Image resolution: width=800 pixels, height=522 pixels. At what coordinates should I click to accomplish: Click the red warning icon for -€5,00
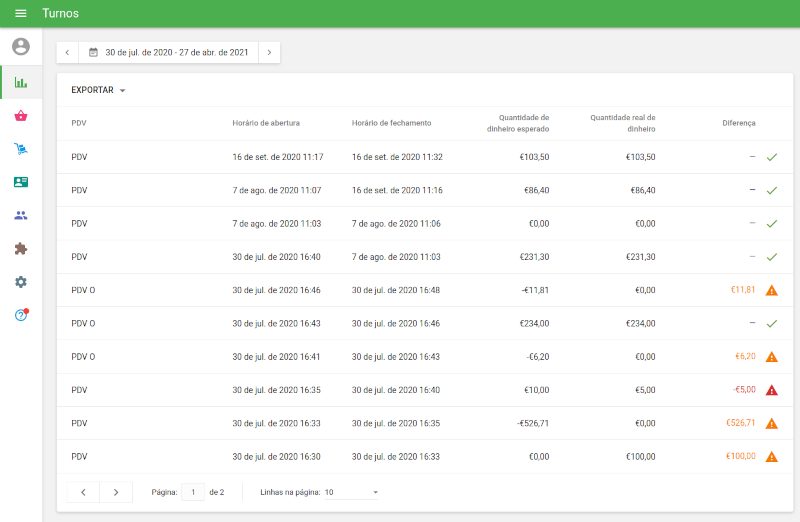[771, 390]
